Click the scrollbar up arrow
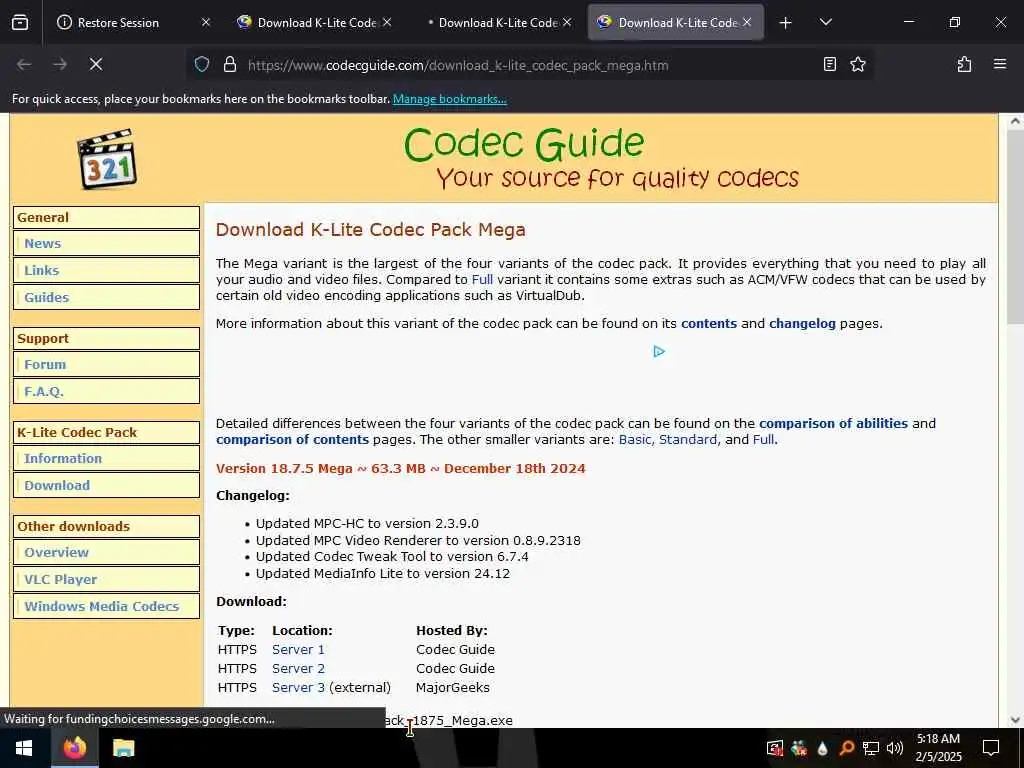Viewport: 1024px width, 768px height. point(1015,121)
